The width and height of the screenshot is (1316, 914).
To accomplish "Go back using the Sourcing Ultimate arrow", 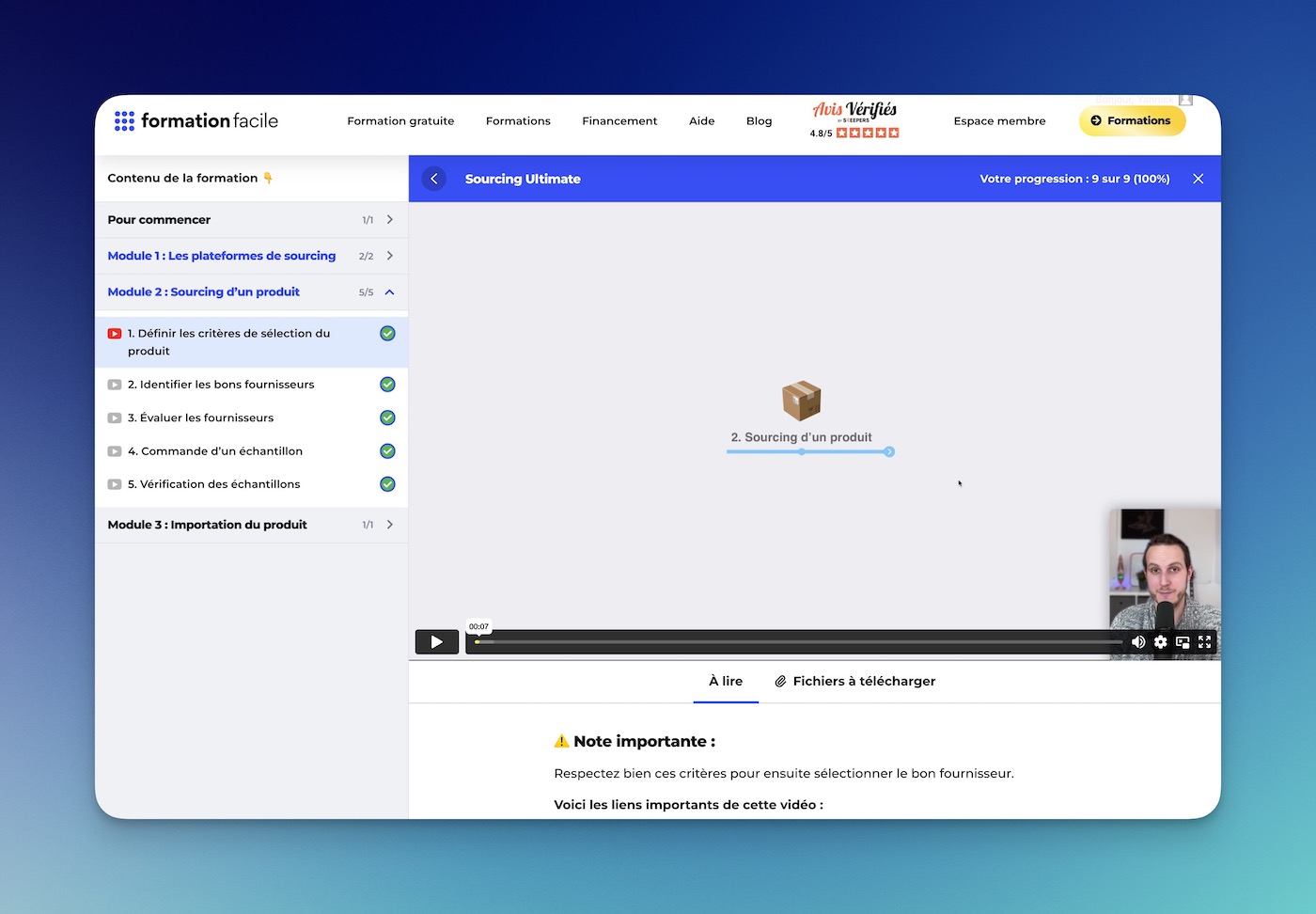I will [x=434, y=179].
